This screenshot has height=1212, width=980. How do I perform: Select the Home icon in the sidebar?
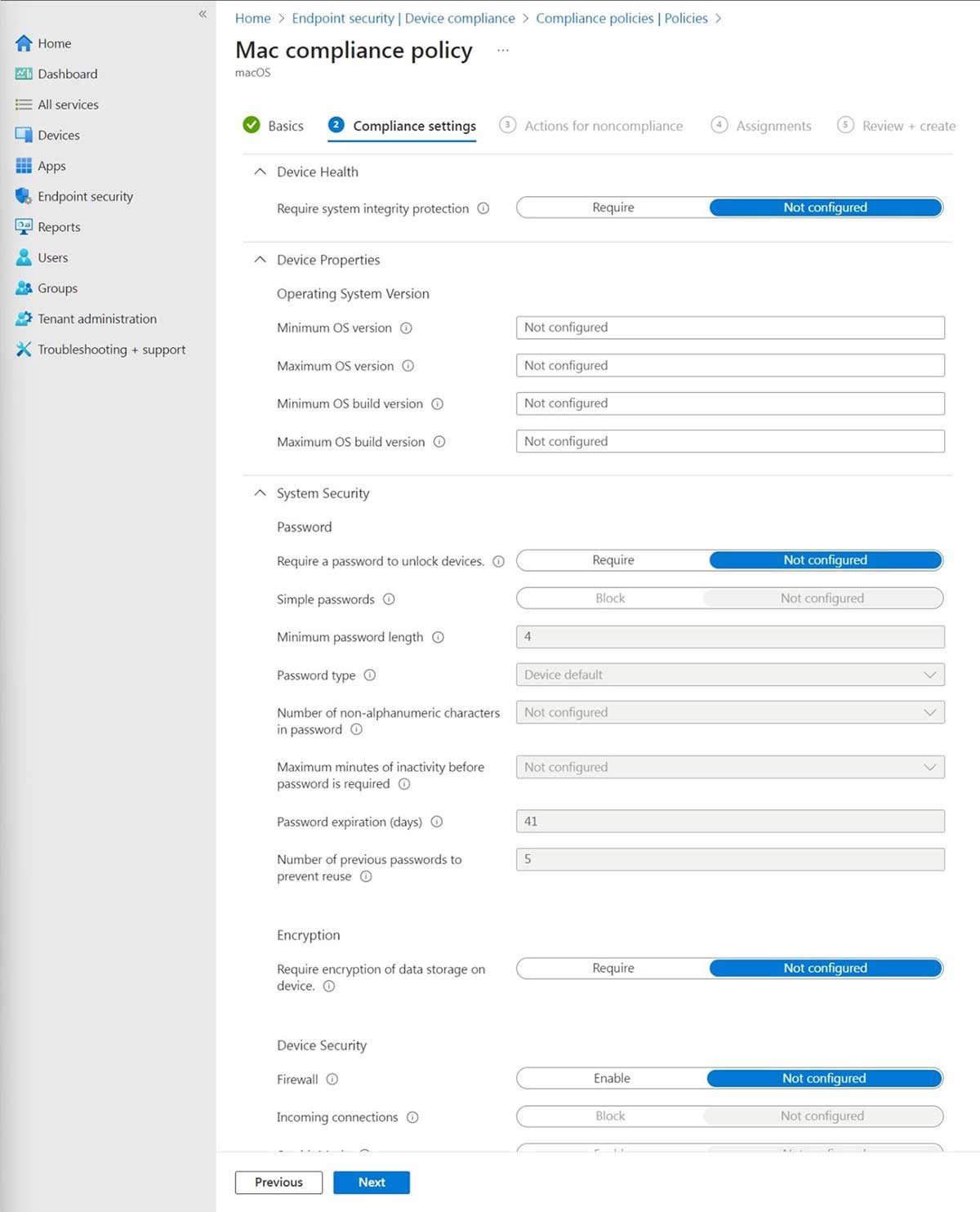[24, 42]
